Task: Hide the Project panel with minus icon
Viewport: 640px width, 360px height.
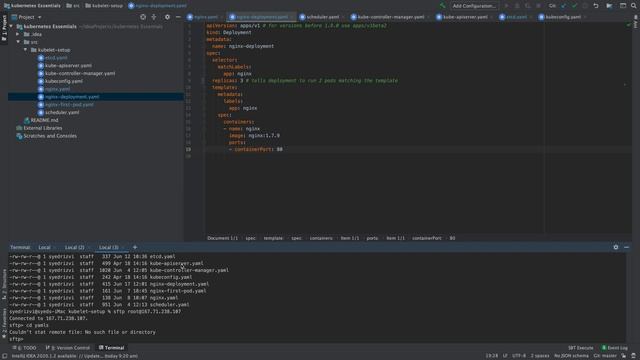Action: [178, 17]
